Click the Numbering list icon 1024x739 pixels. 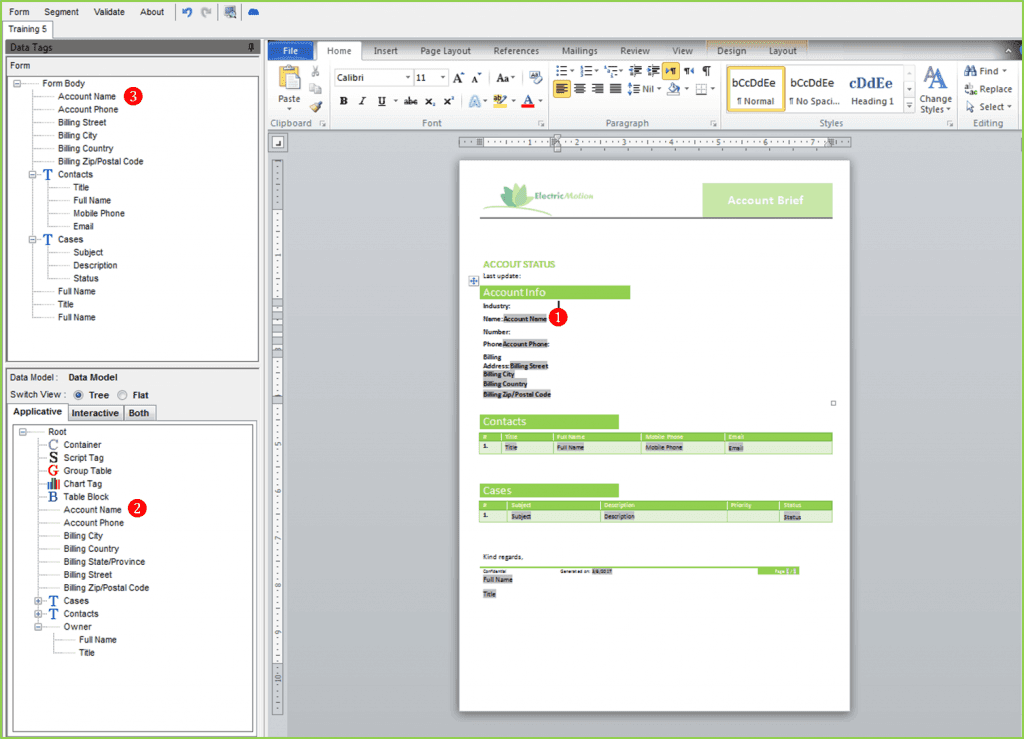(x=586, y=71)
